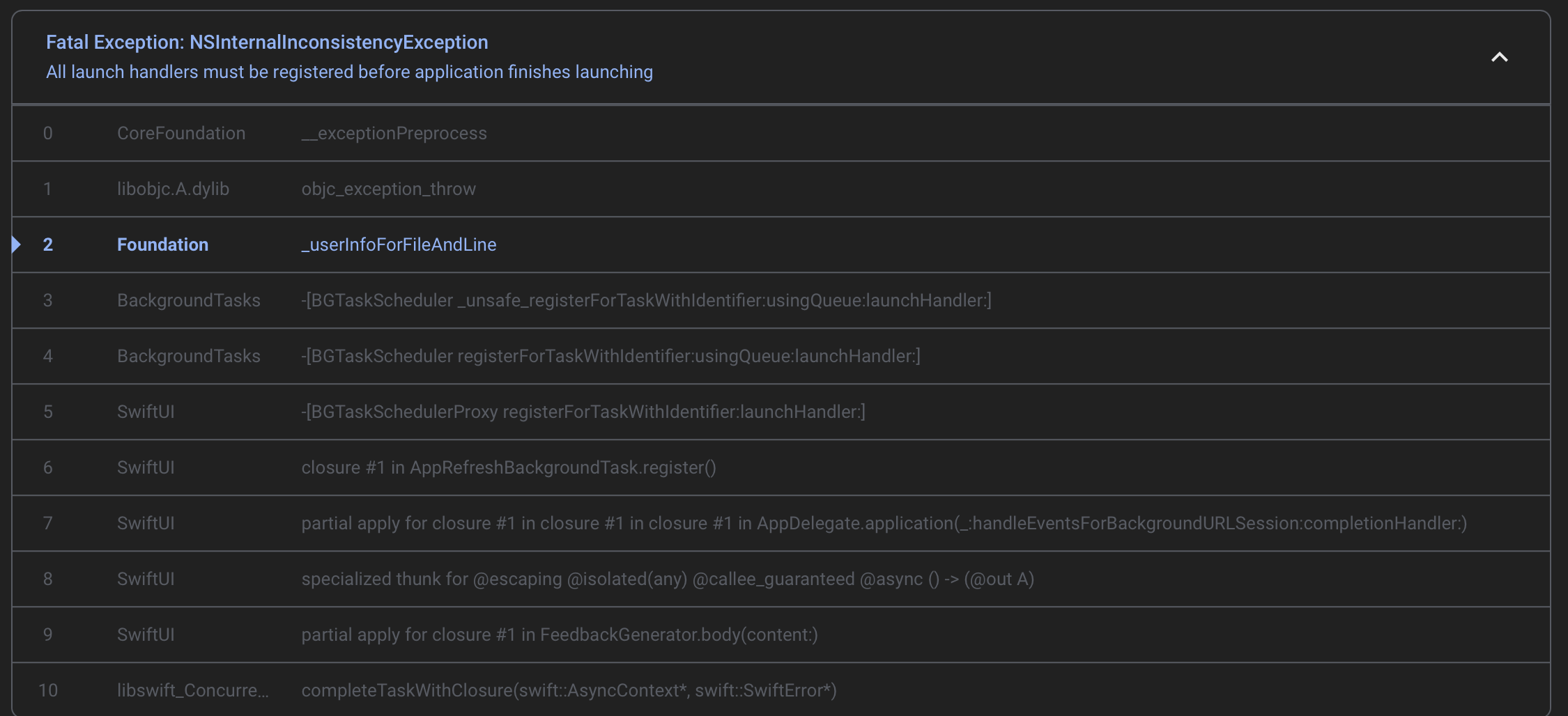Select the BGTaskSchedulerProxy frame row
The image size is (1568, 716).
click(x=781, y=412)
